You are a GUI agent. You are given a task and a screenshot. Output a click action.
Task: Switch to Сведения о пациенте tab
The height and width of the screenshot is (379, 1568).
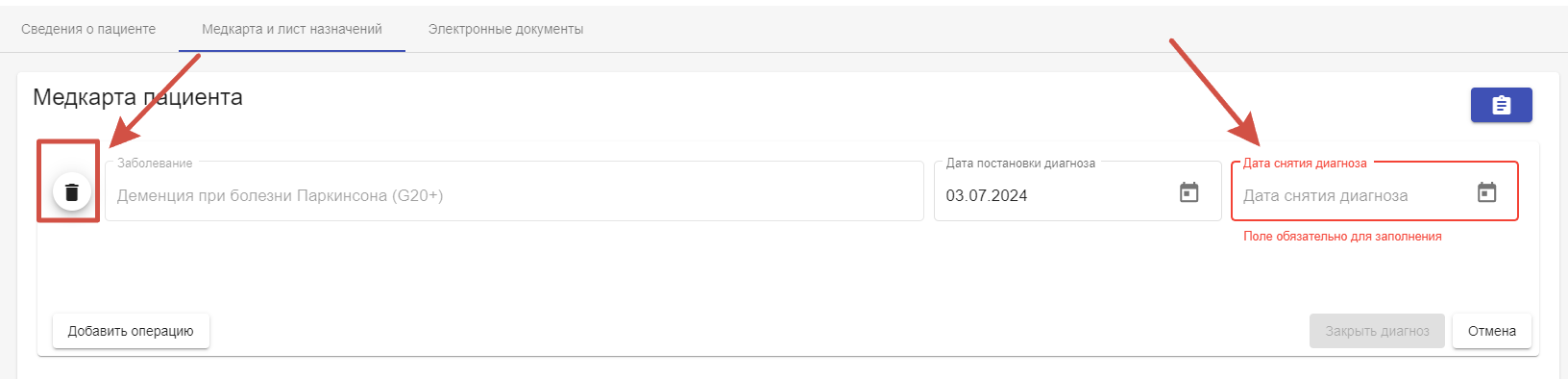tap(88, 29)
